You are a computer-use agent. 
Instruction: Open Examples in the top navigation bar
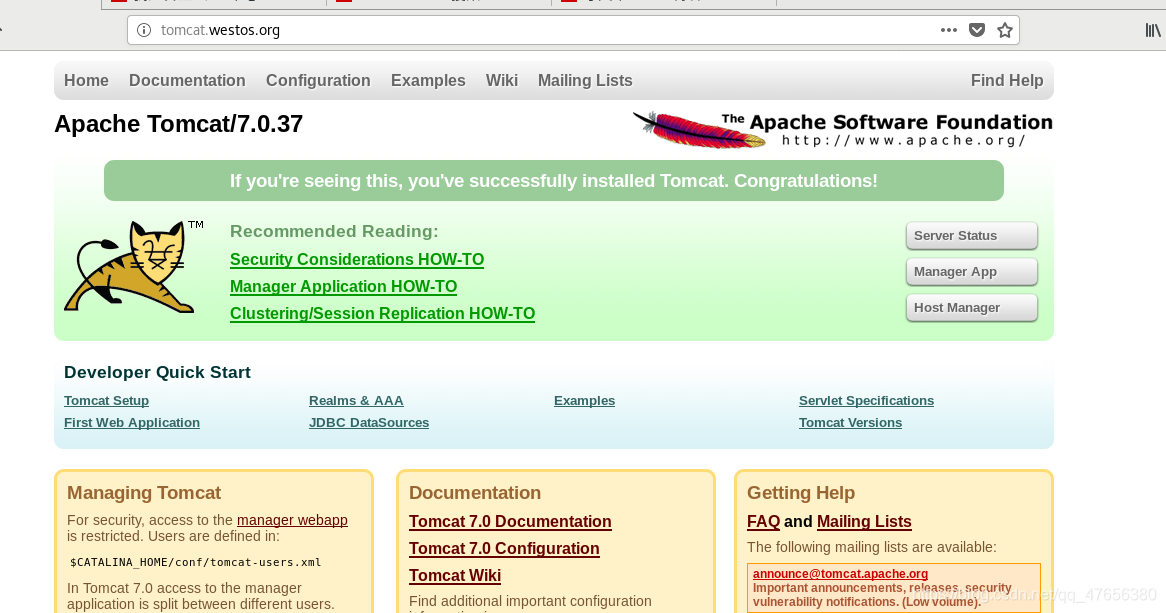428,80
